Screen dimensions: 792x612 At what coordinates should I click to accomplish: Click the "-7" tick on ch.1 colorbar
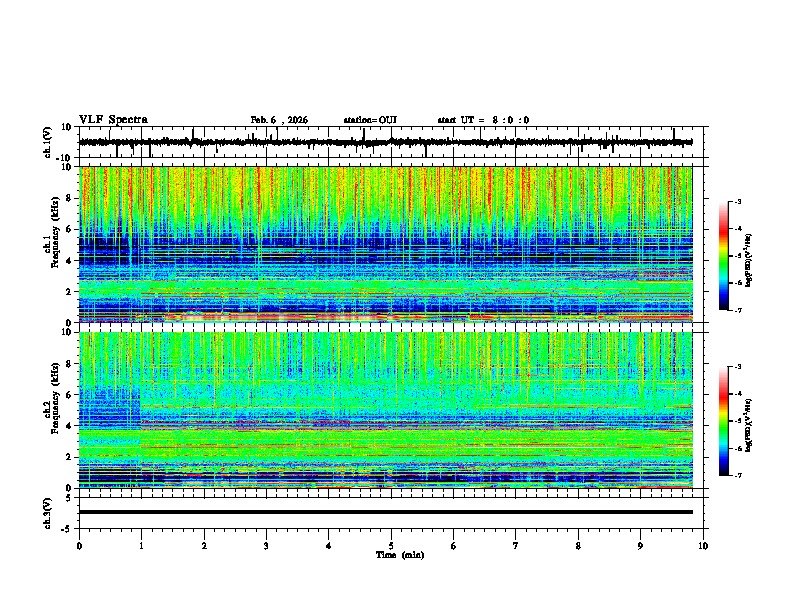(737, 310)
